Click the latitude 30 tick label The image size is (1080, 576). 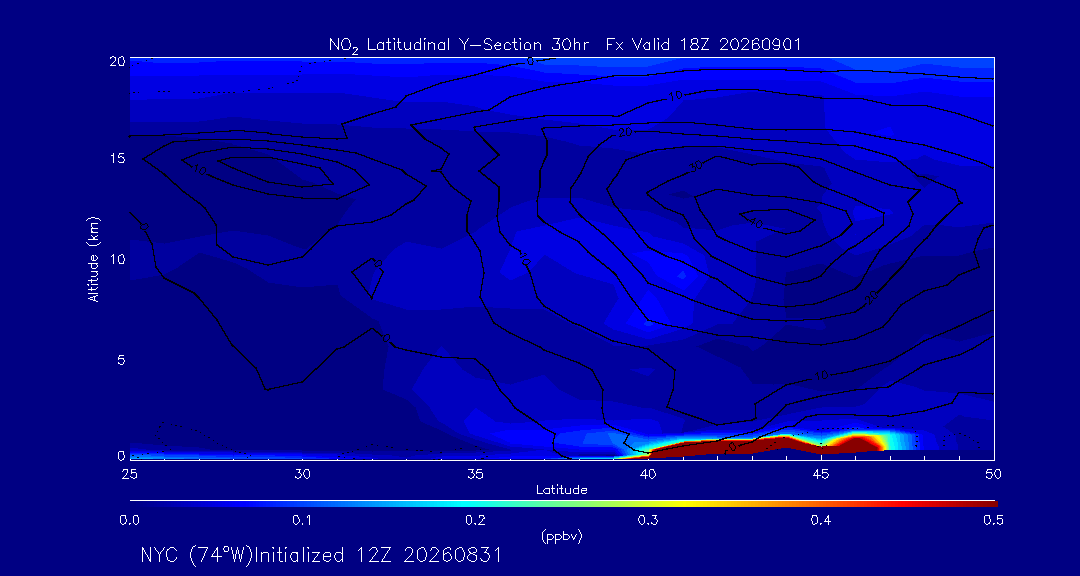point(302,474)
